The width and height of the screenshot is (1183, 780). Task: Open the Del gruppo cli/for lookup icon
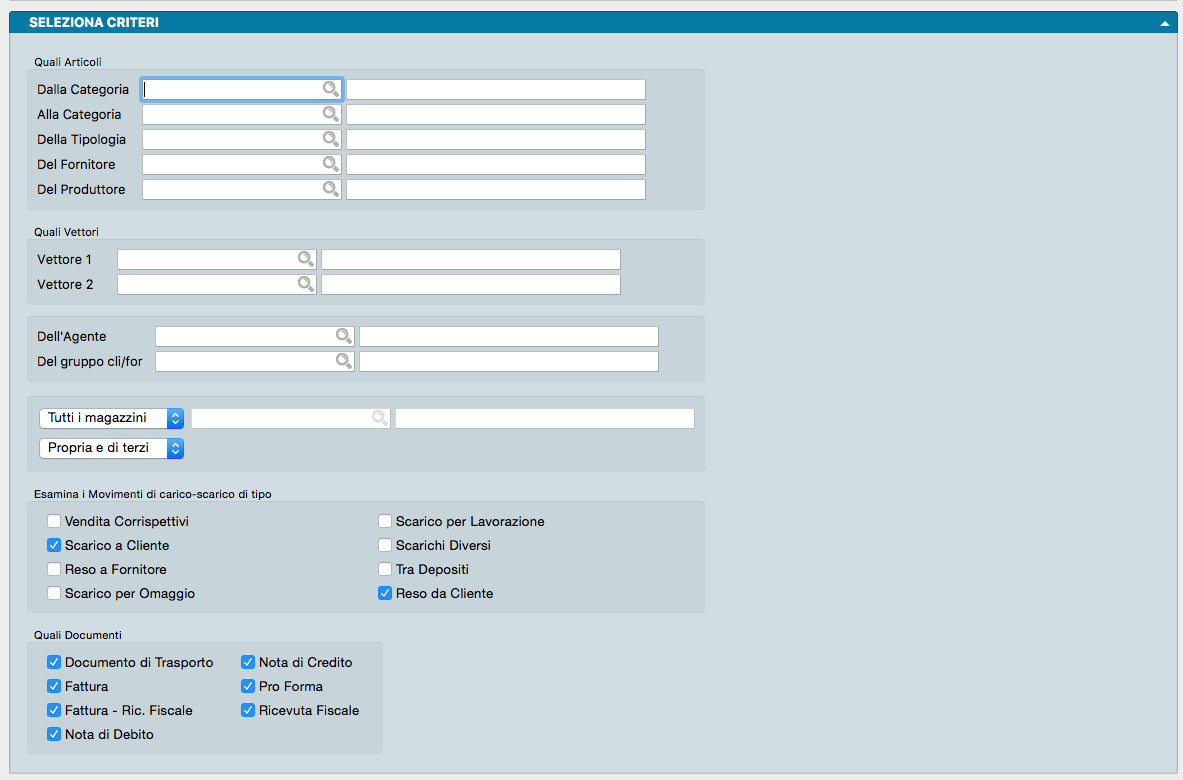tap(343, 361)
